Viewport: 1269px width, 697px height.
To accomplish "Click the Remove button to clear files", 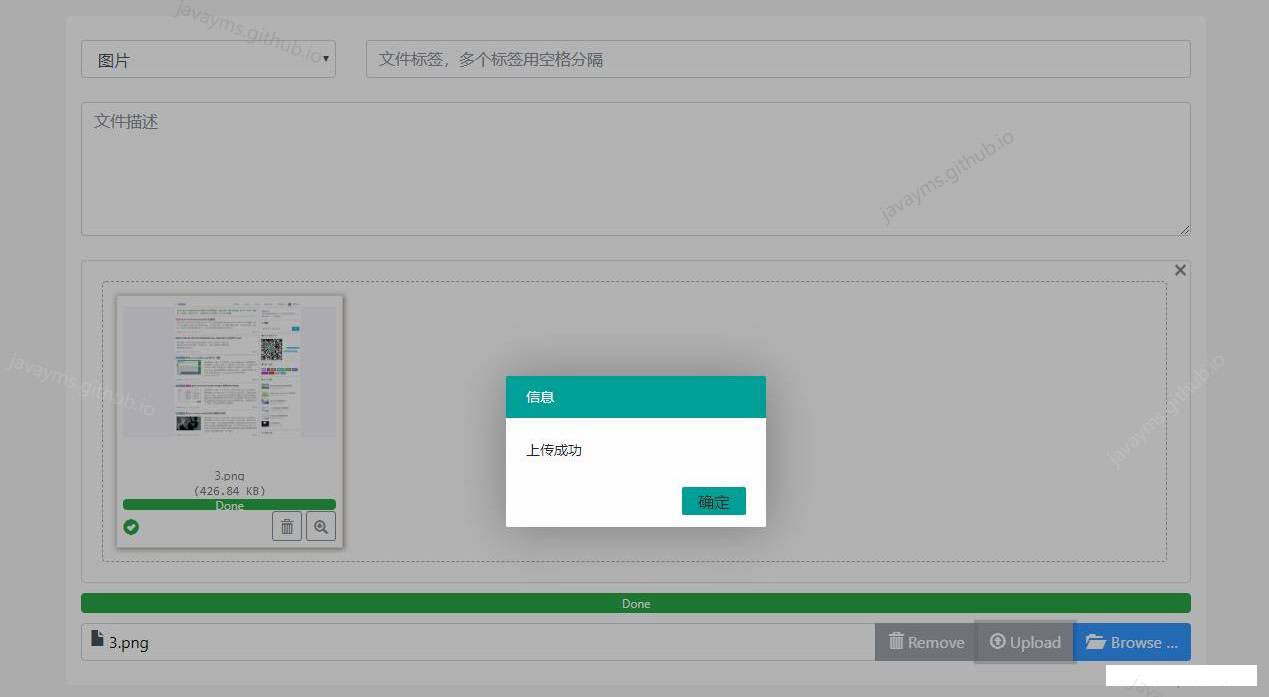I will [925, 642].
